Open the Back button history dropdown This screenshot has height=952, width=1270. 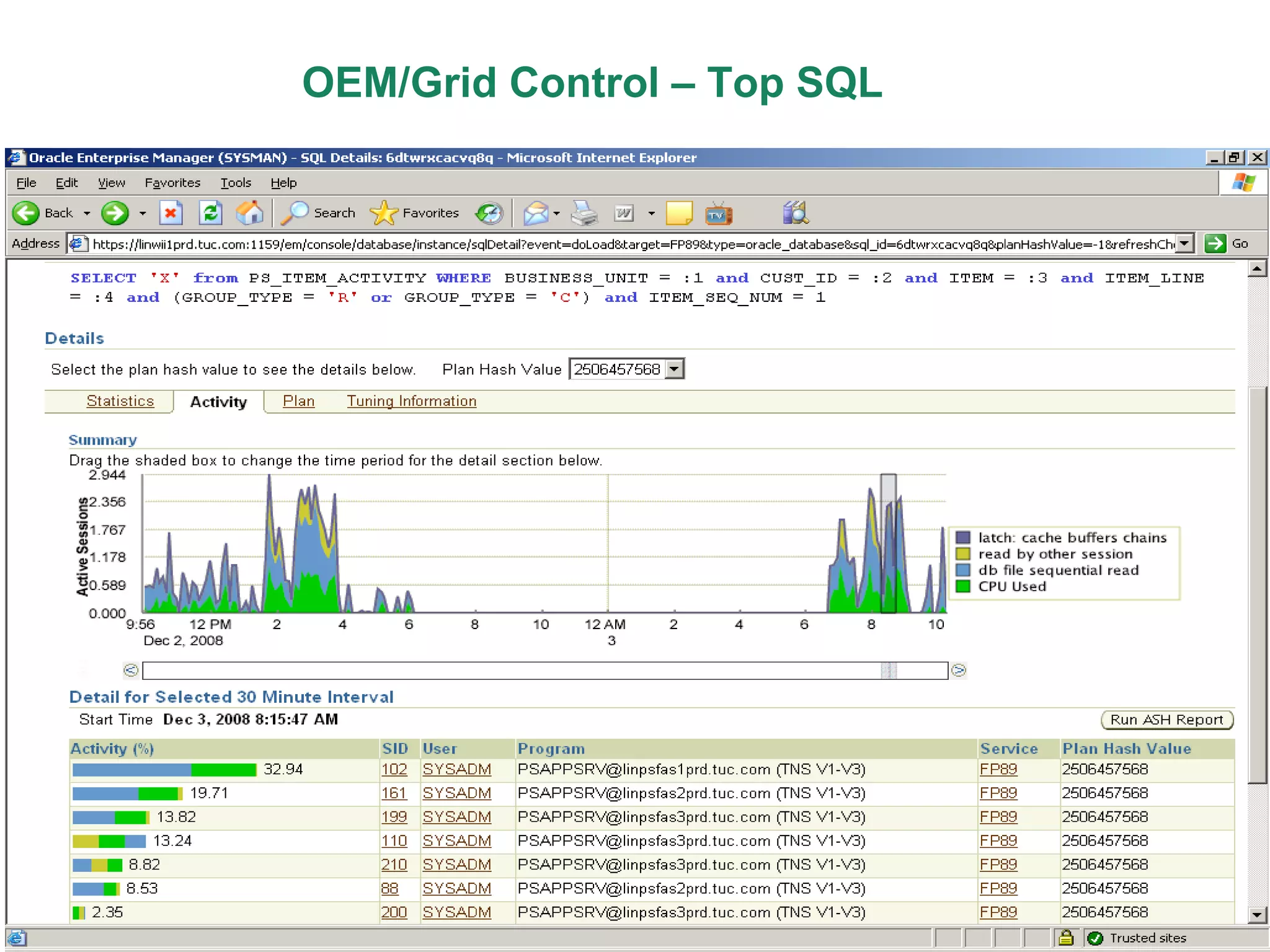[87, 213]
